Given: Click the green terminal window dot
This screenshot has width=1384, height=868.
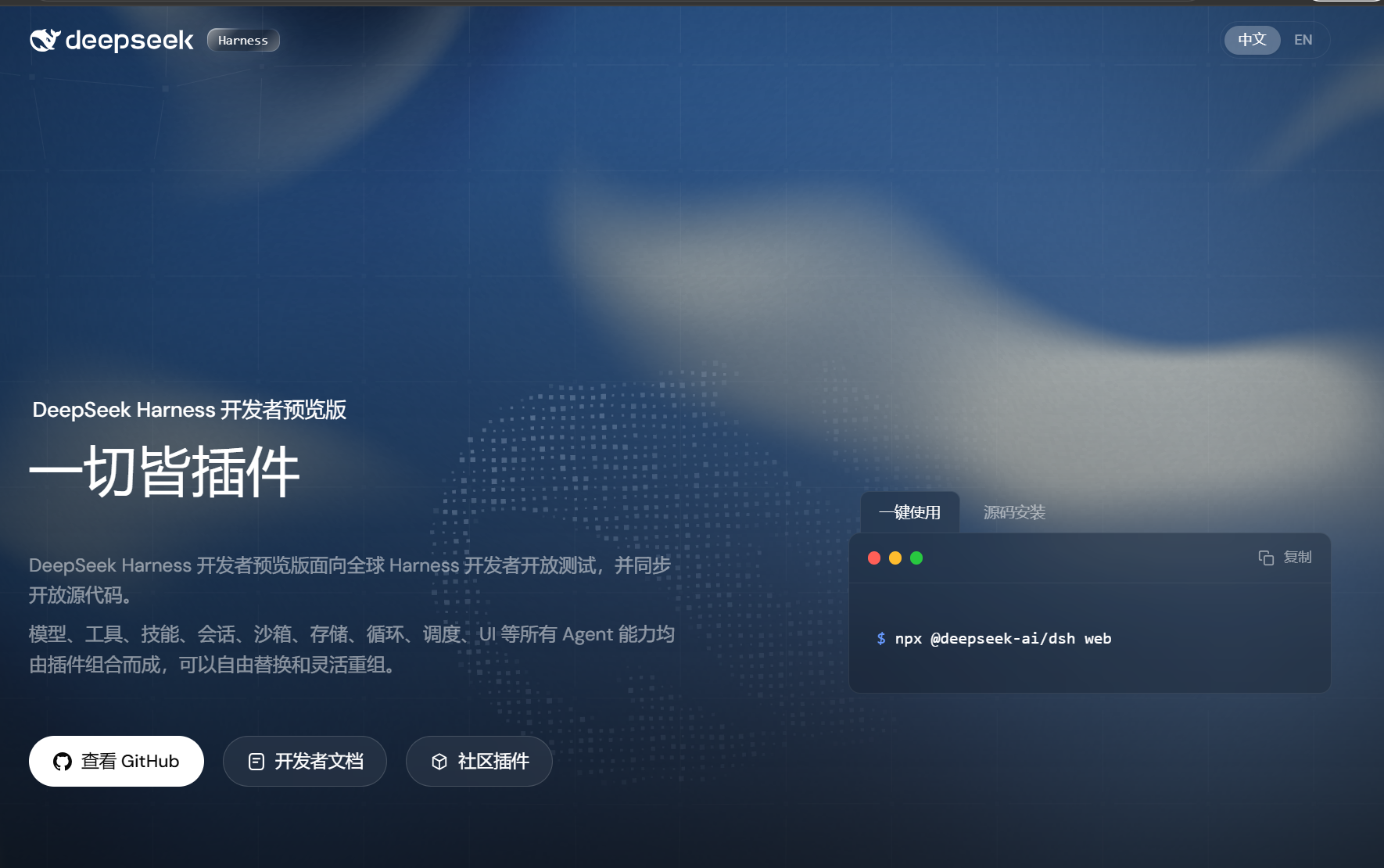Looking at the screenshot, I should pyautogui.click(x=916, y=558).
